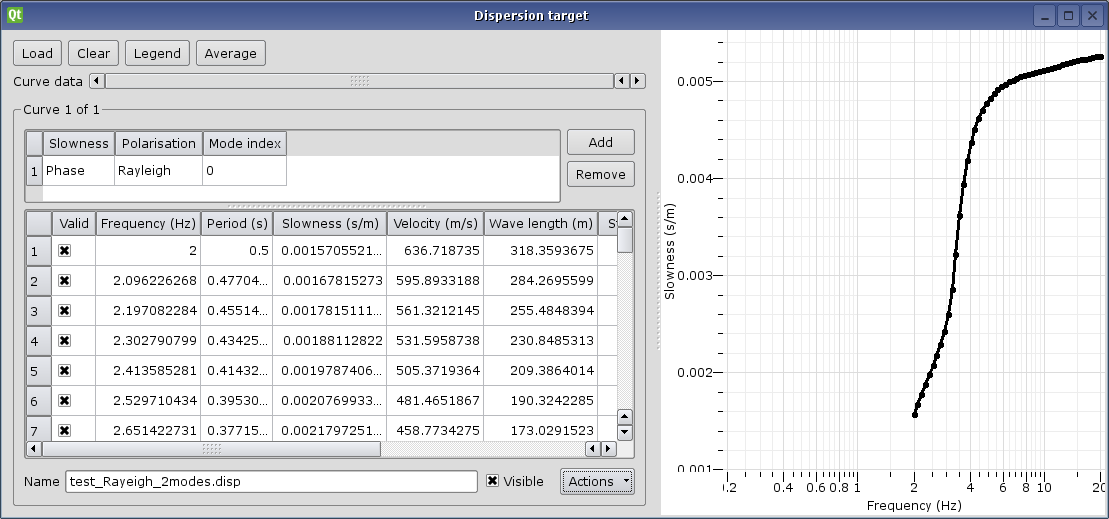Select the Phase slowness cell
1109x519 pixels.
78,171
